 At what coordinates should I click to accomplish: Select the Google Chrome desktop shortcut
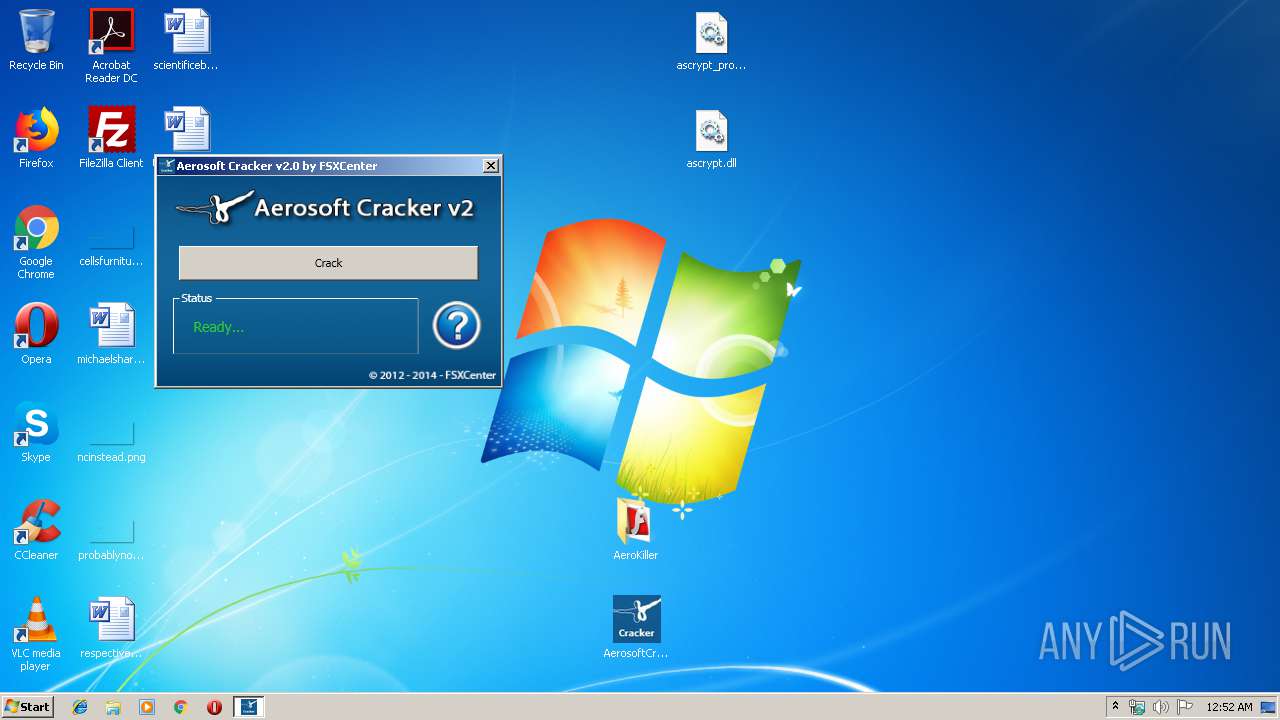point(36,242)
